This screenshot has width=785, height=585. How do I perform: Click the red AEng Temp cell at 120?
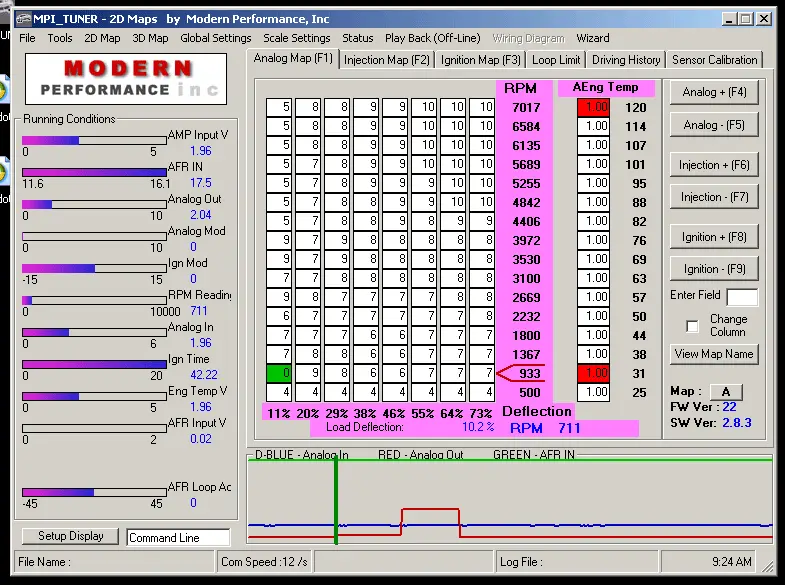point(593,108)
